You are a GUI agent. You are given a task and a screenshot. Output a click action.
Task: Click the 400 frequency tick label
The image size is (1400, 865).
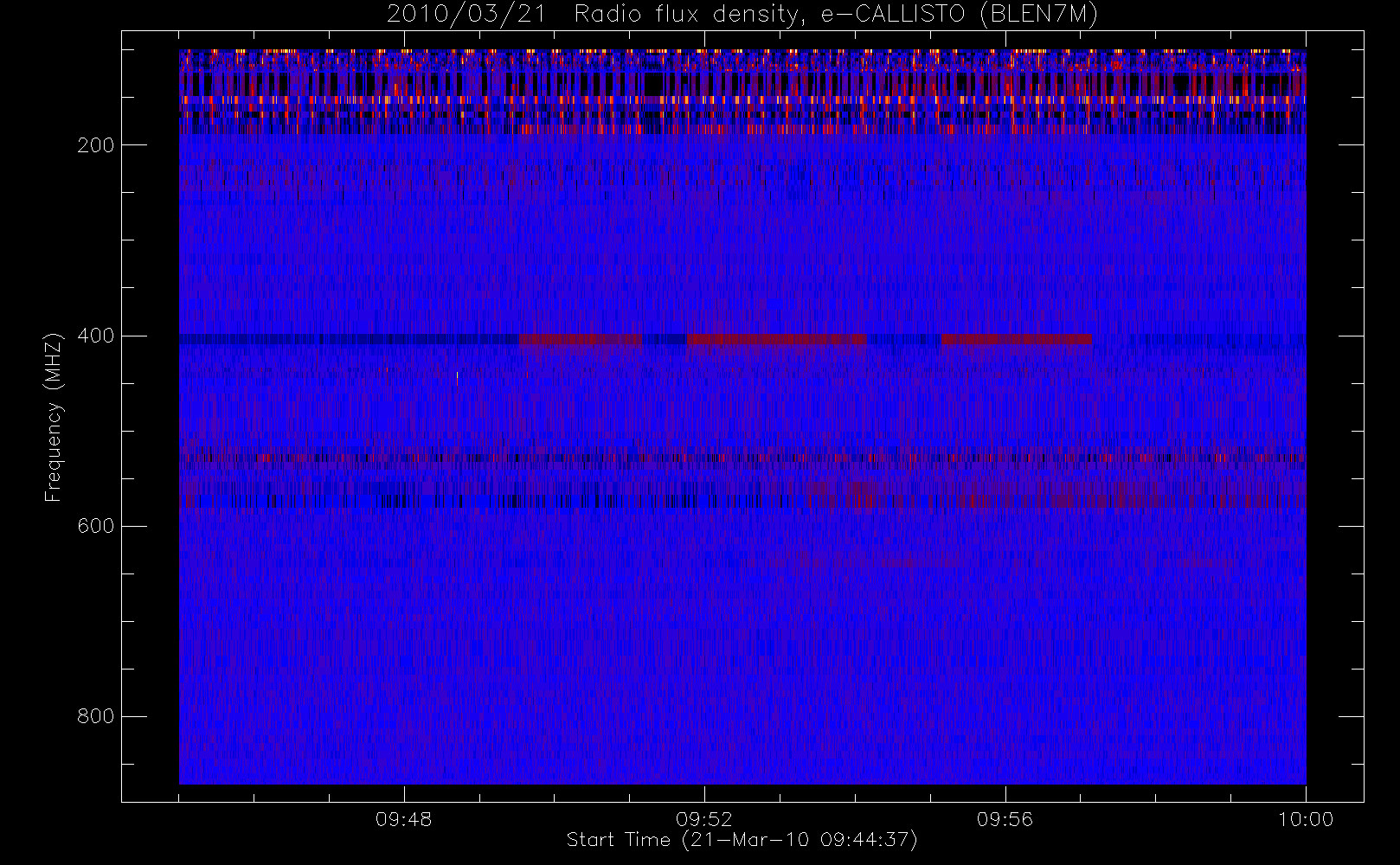point(96,336)
